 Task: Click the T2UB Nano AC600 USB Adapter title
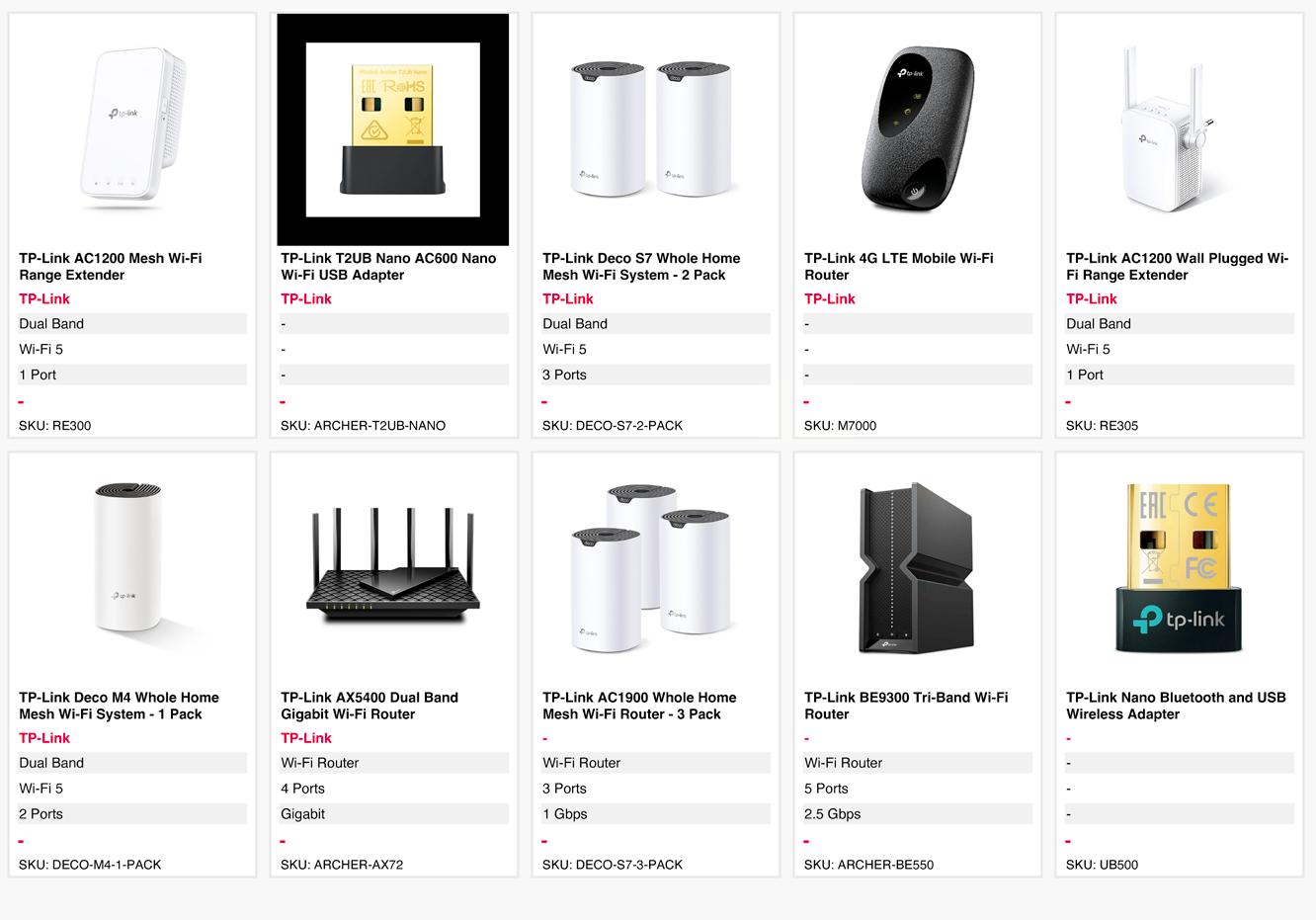[388, 267]
